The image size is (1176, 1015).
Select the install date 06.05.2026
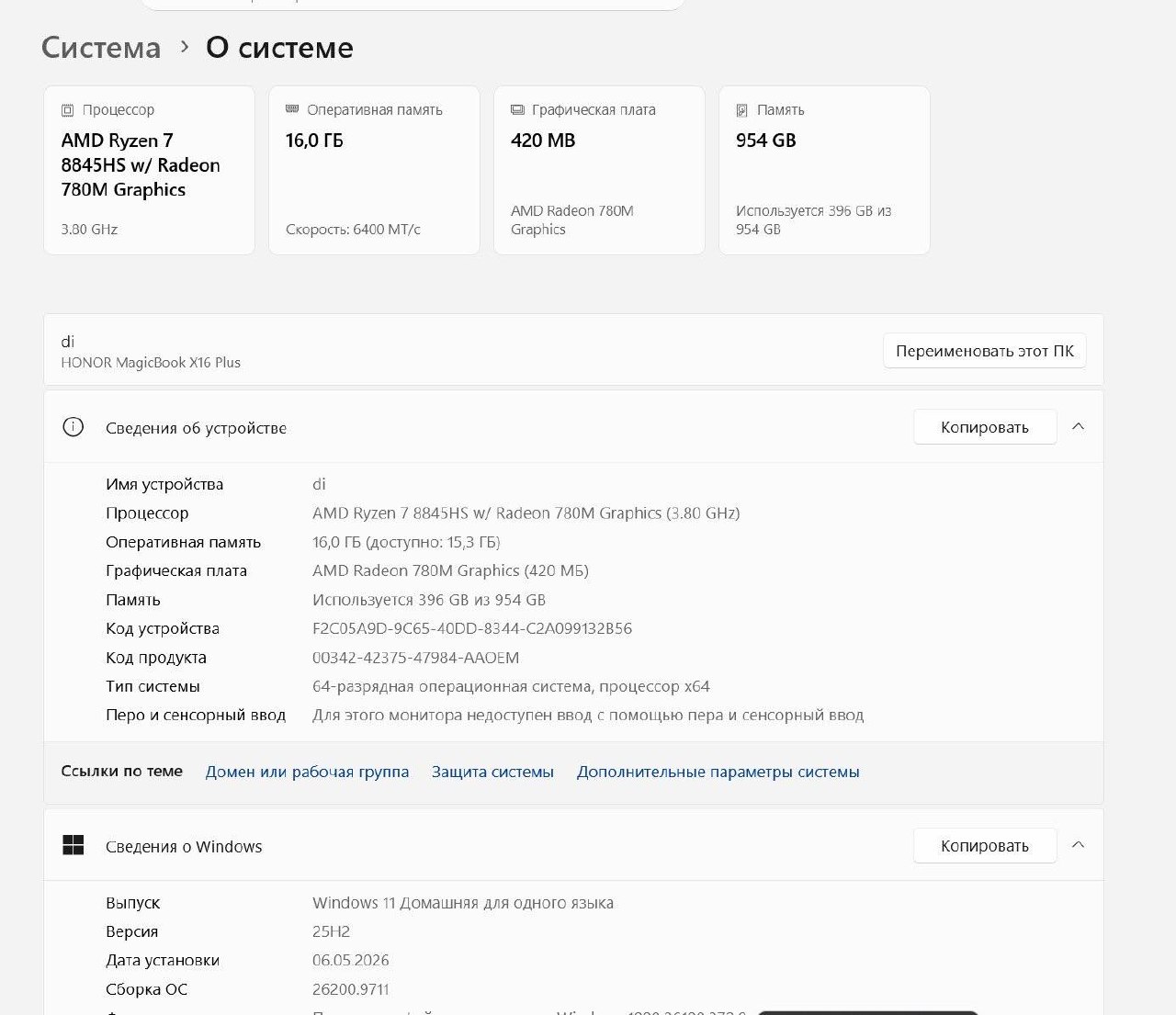tap(351, 961)
